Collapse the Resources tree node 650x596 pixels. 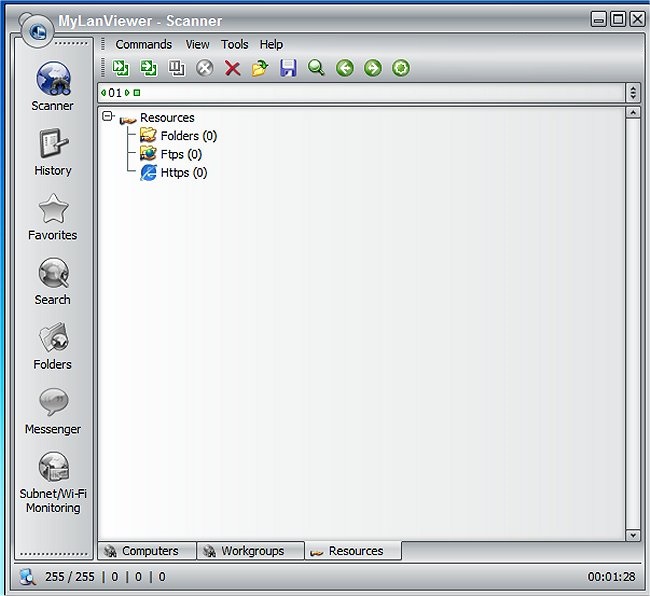pos(107,117)
